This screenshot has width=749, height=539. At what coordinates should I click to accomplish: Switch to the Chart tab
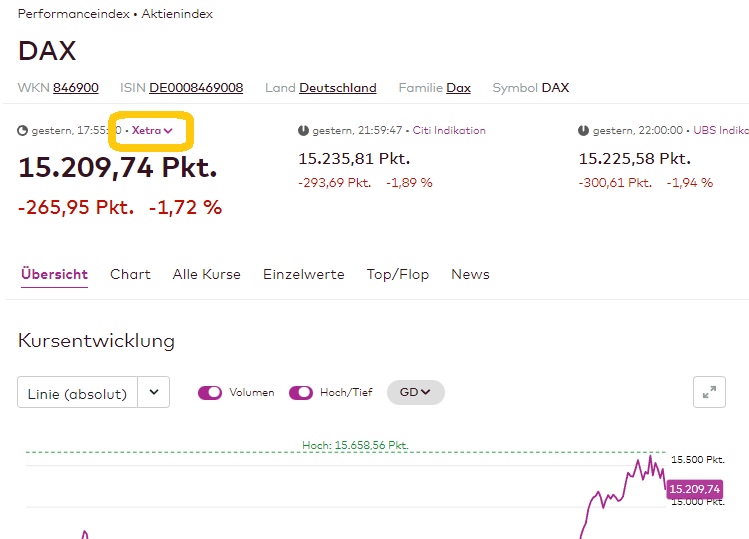130,274
